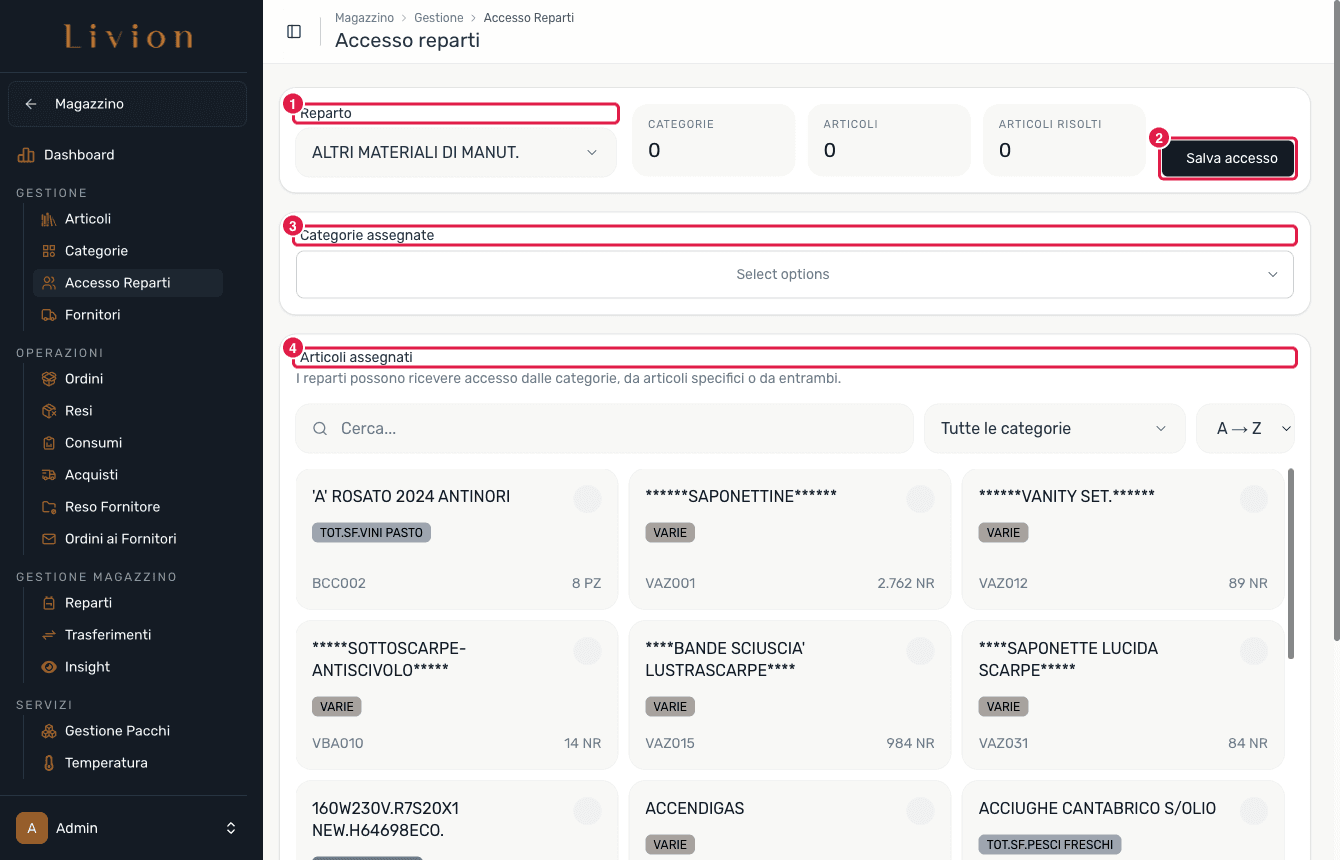Viewport: 1340px width, 860px height.
Task: Click the articles list vertical scrollbar
Action: 1291,564
